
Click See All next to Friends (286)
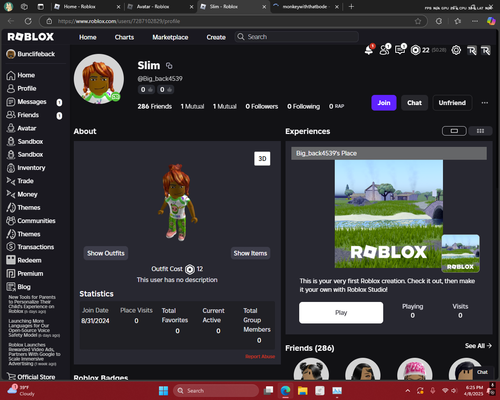pyautogui.click(x=478, y=346)
